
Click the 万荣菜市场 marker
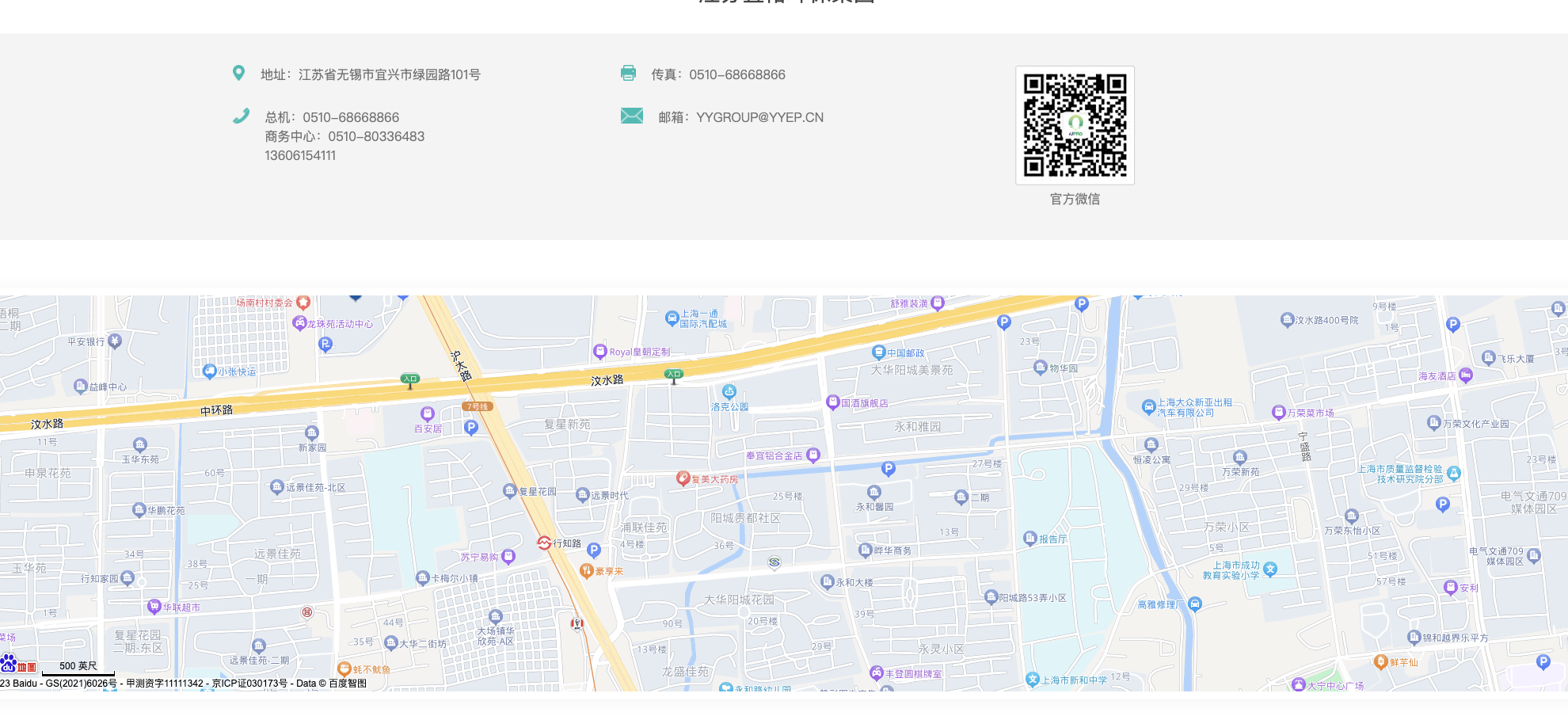[x=1278, y=412]
